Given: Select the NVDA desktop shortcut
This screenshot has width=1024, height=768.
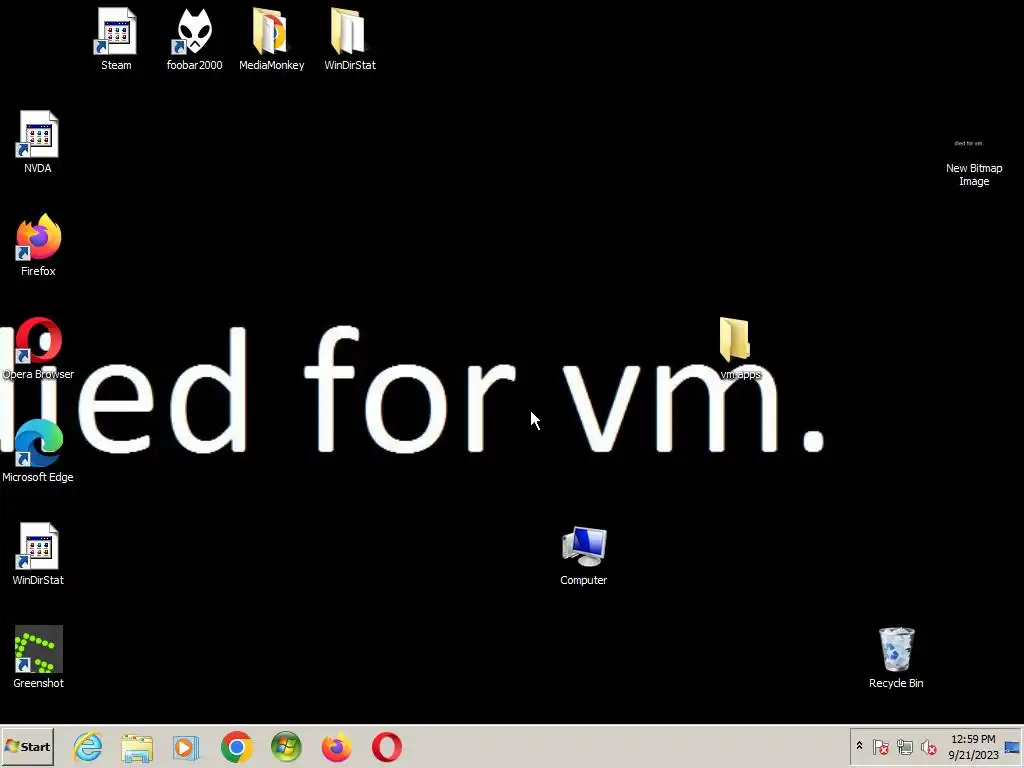Looking at the screenshot, I should 38,142.
